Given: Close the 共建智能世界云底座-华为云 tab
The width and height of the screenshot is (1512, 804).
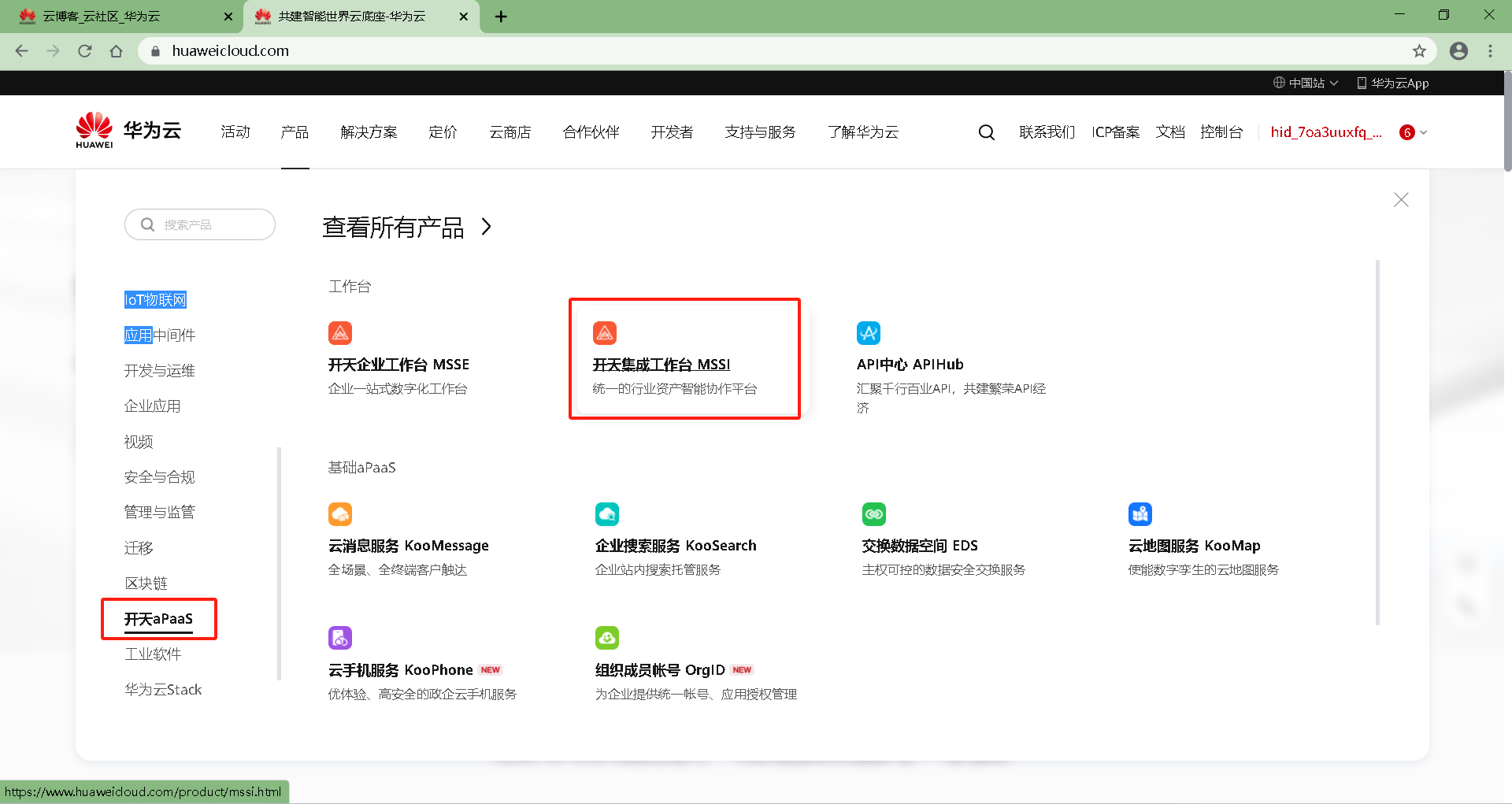Looking at the screenshot, I should click(464, 17).
